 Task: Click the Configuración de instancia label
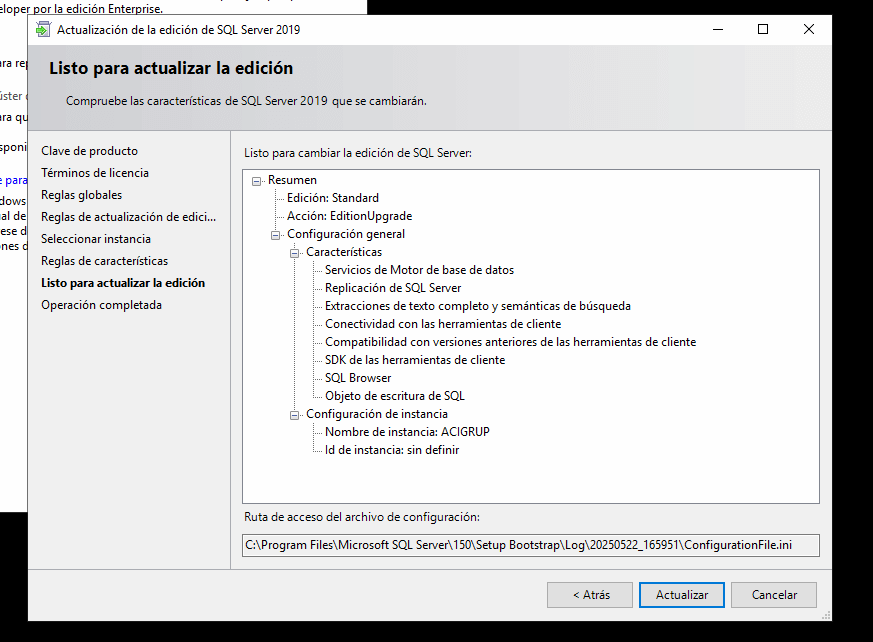pyautogui.click(x=377, y=414)
